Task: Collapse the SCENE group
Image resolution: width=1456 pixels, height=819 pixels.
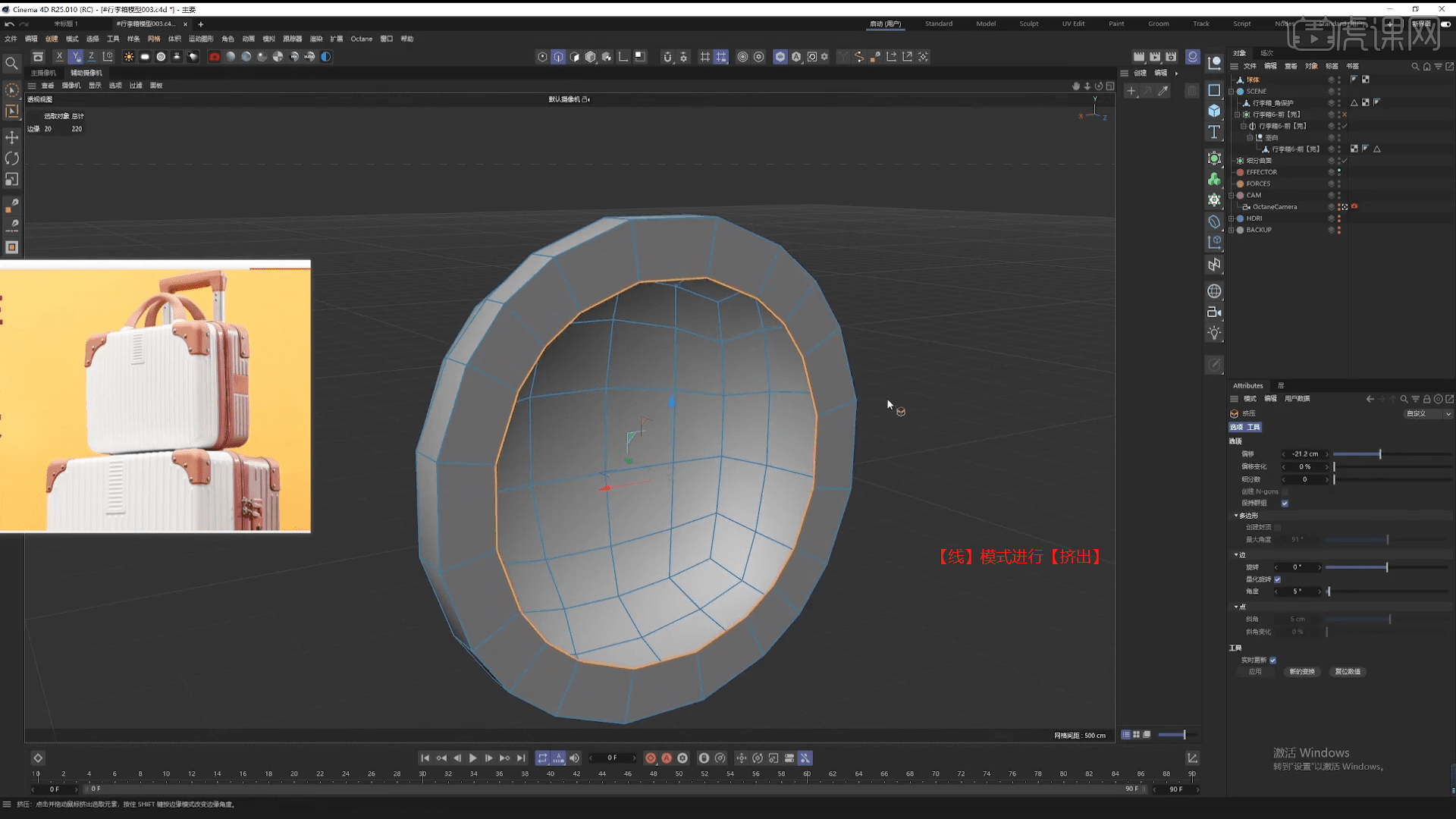Action: 1232,91
